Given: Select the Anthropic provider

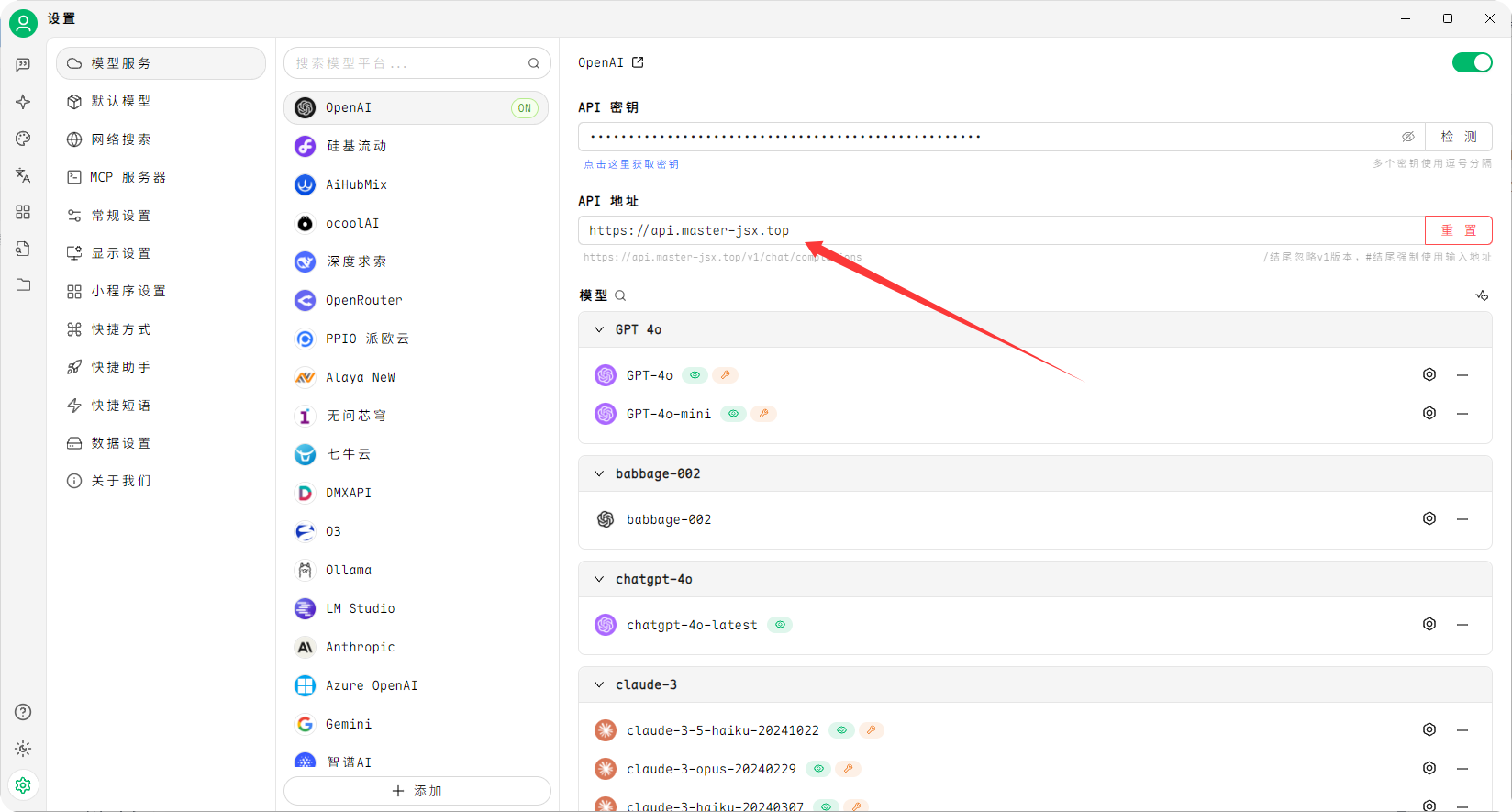Looking at the screenshot, I should [x=417, y=647].
